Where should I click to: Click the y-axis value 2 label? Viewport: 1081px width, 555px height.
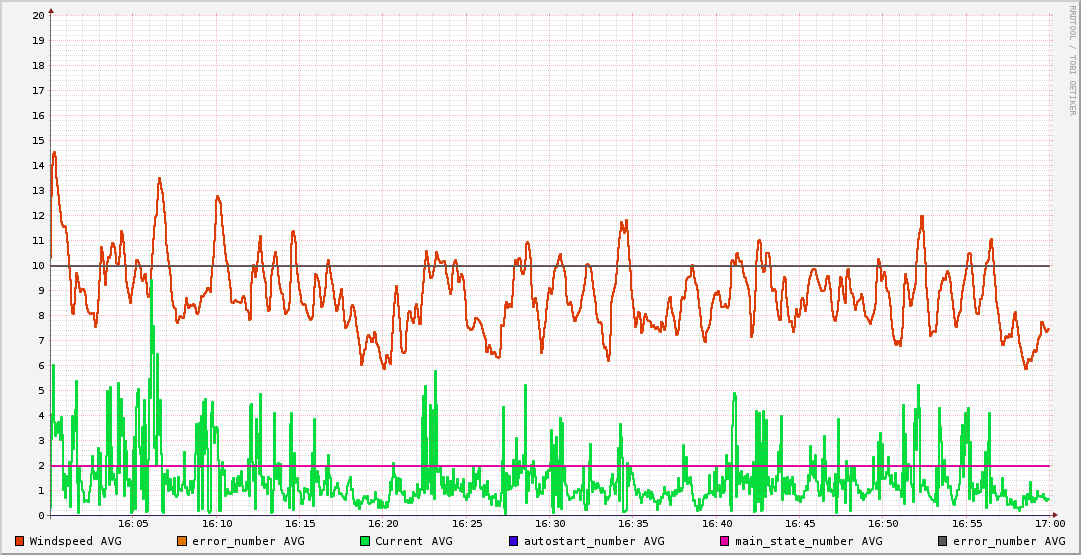(41, 466)
